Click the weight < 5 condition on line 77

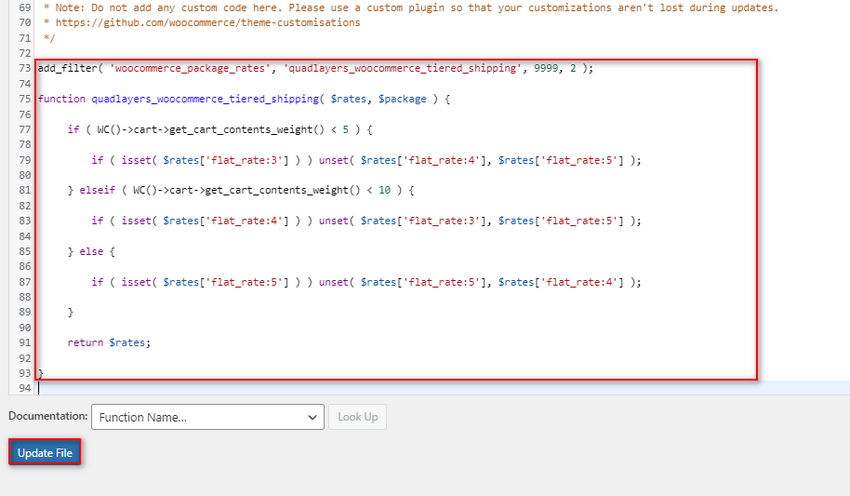(220, 130)
